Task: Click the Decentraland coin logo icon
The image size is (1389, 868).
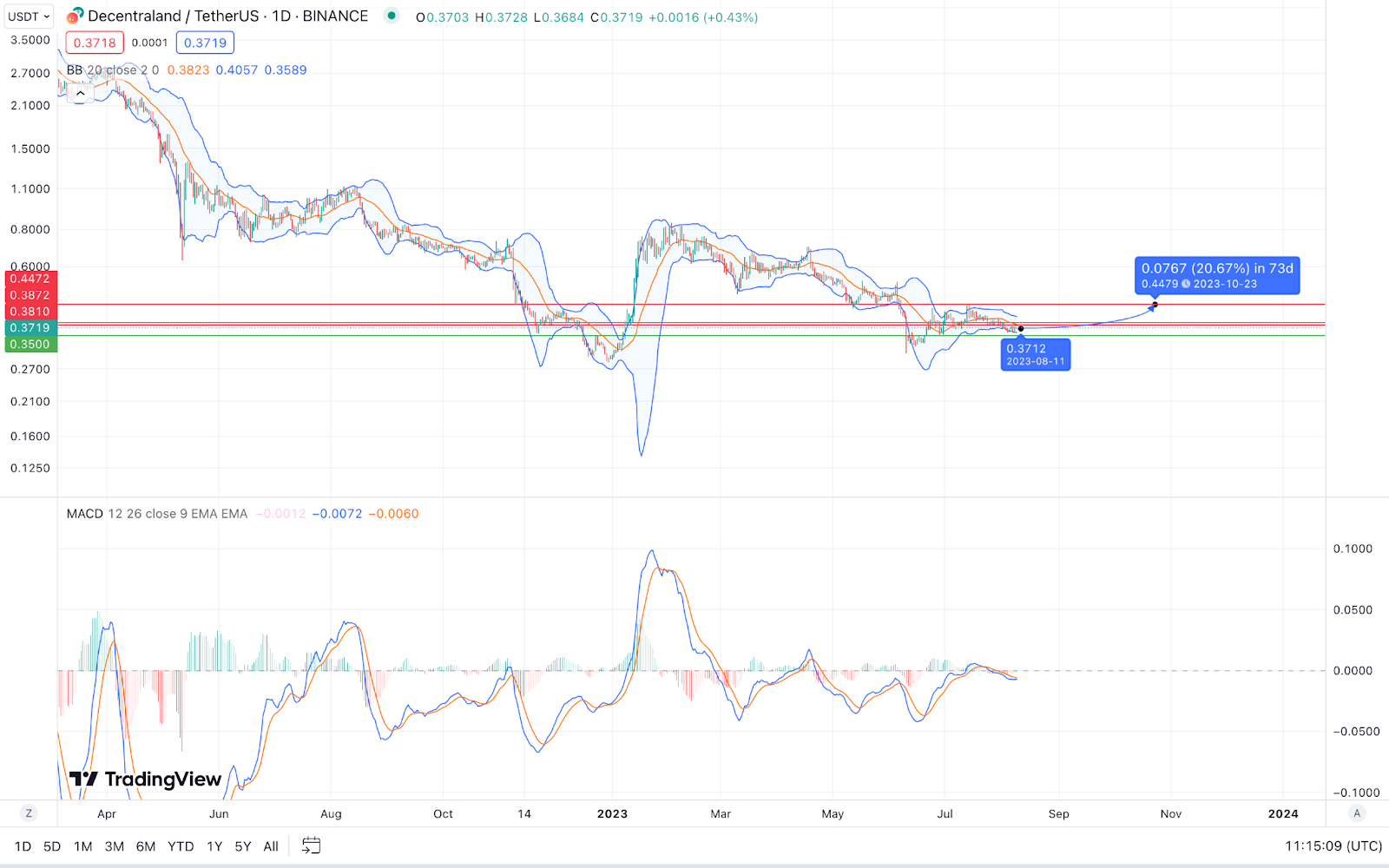Action: (76, 16)
